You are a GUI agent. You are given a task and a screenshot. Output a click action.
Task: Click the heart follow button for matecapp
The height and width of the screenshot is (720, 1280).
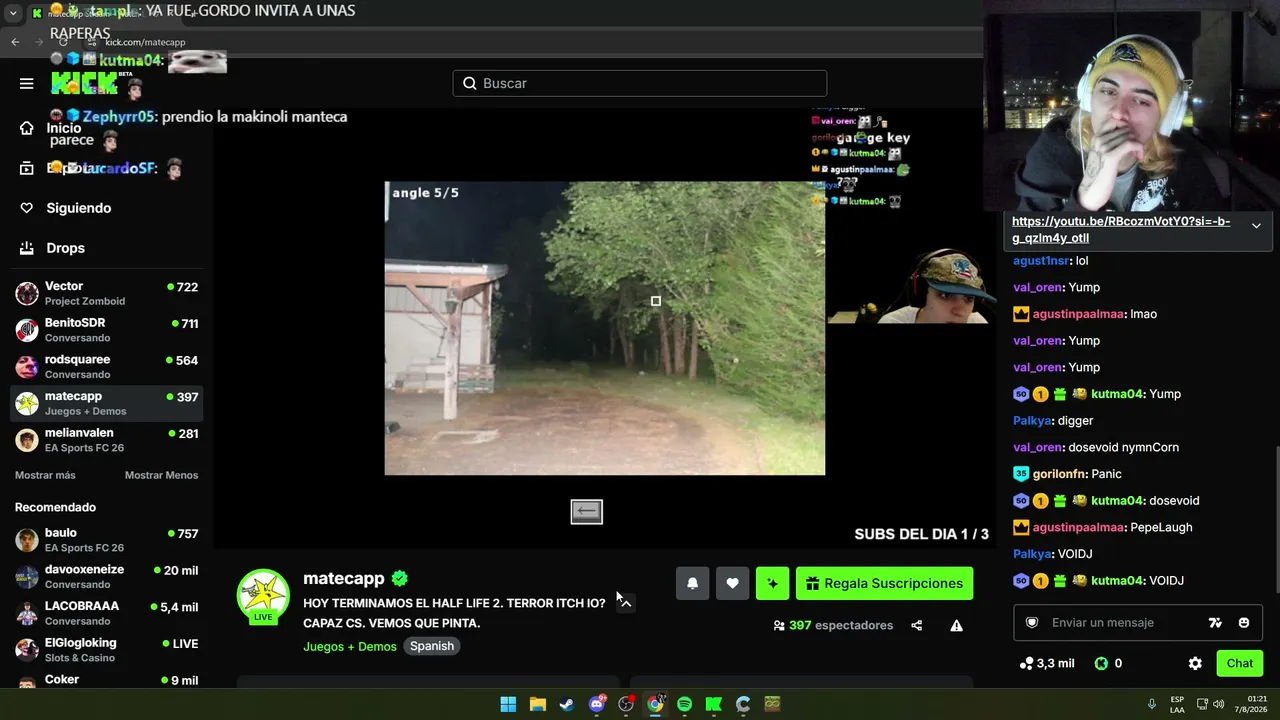(732, 583)
